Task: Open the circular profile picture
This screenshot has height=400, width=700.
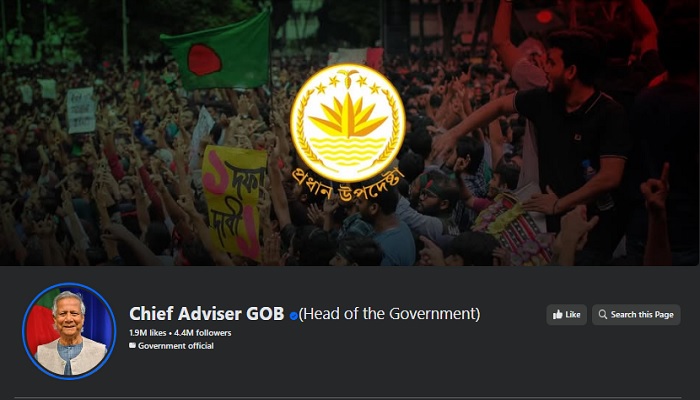Action: pyautogui.click(x=69, y=331)
